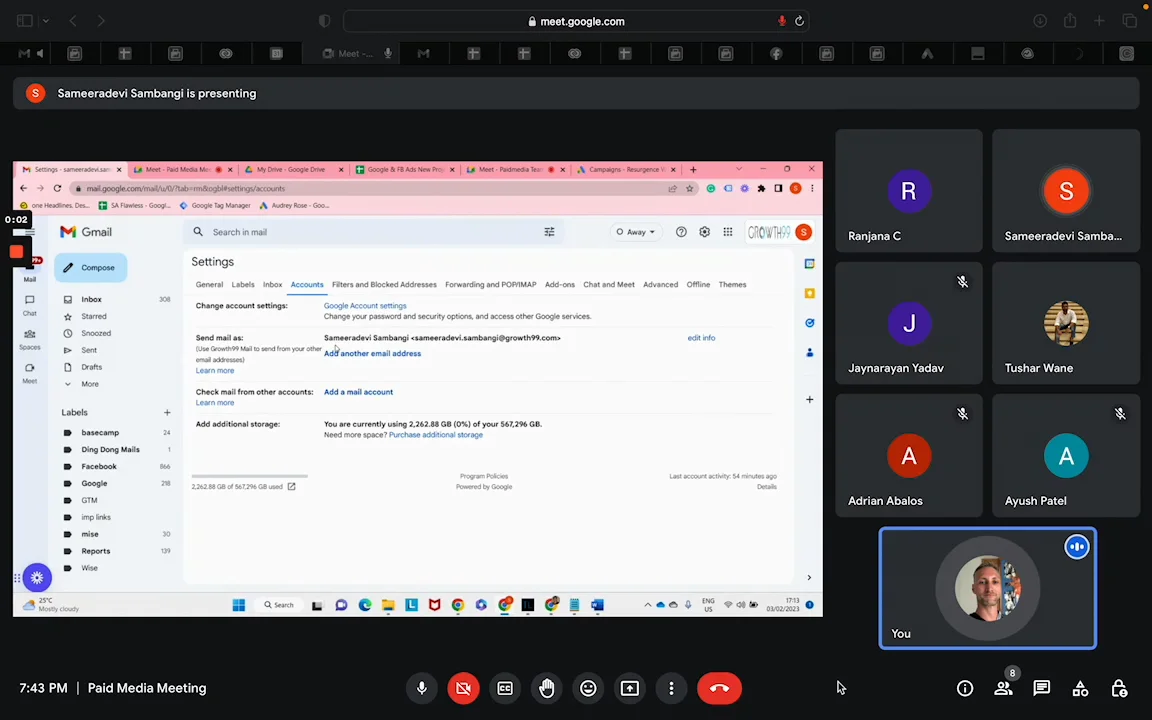1152x720 pixels.
Task: Click Gmail settings gear icon
Action: point(705,231)
